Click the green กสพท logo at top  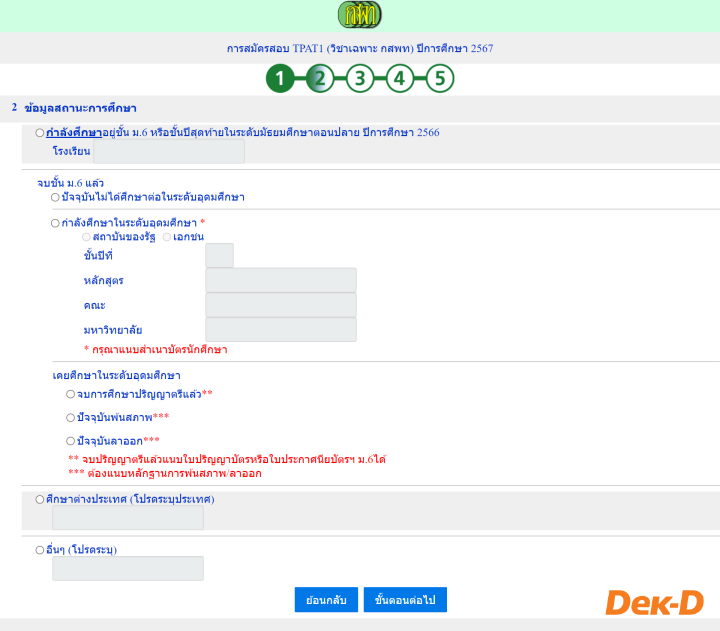(x=360, y=15)
